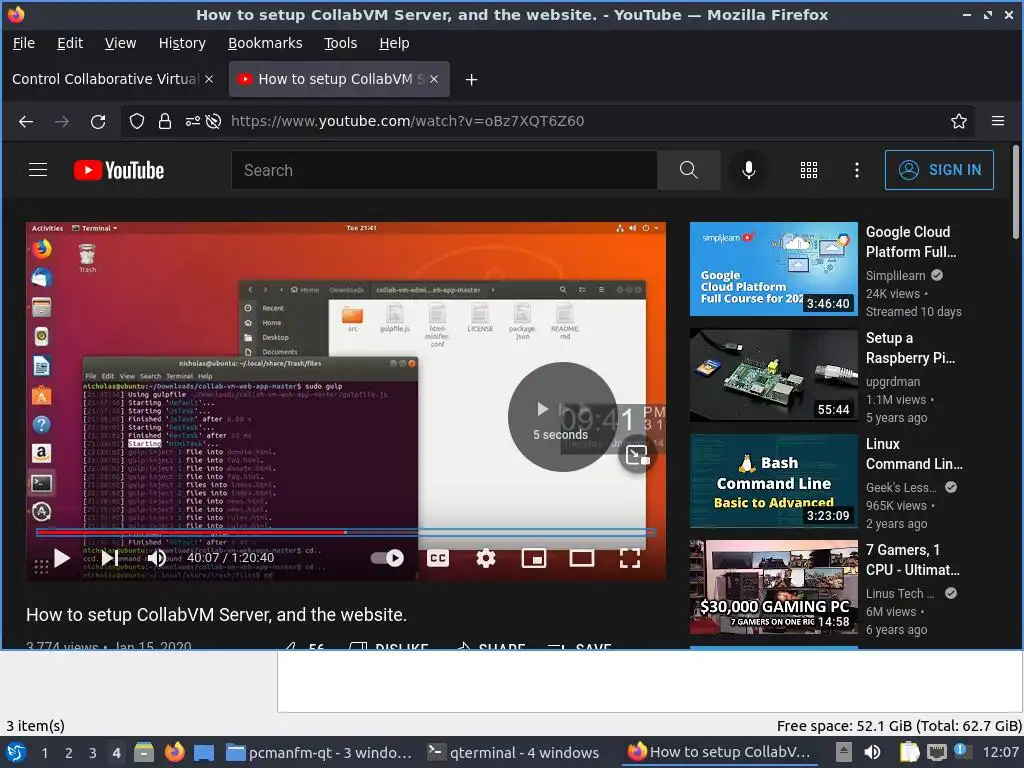This screenshot has height=768, width=1024.
Task: Visit upgrdman channel name
Action: (x=893, y=381)
